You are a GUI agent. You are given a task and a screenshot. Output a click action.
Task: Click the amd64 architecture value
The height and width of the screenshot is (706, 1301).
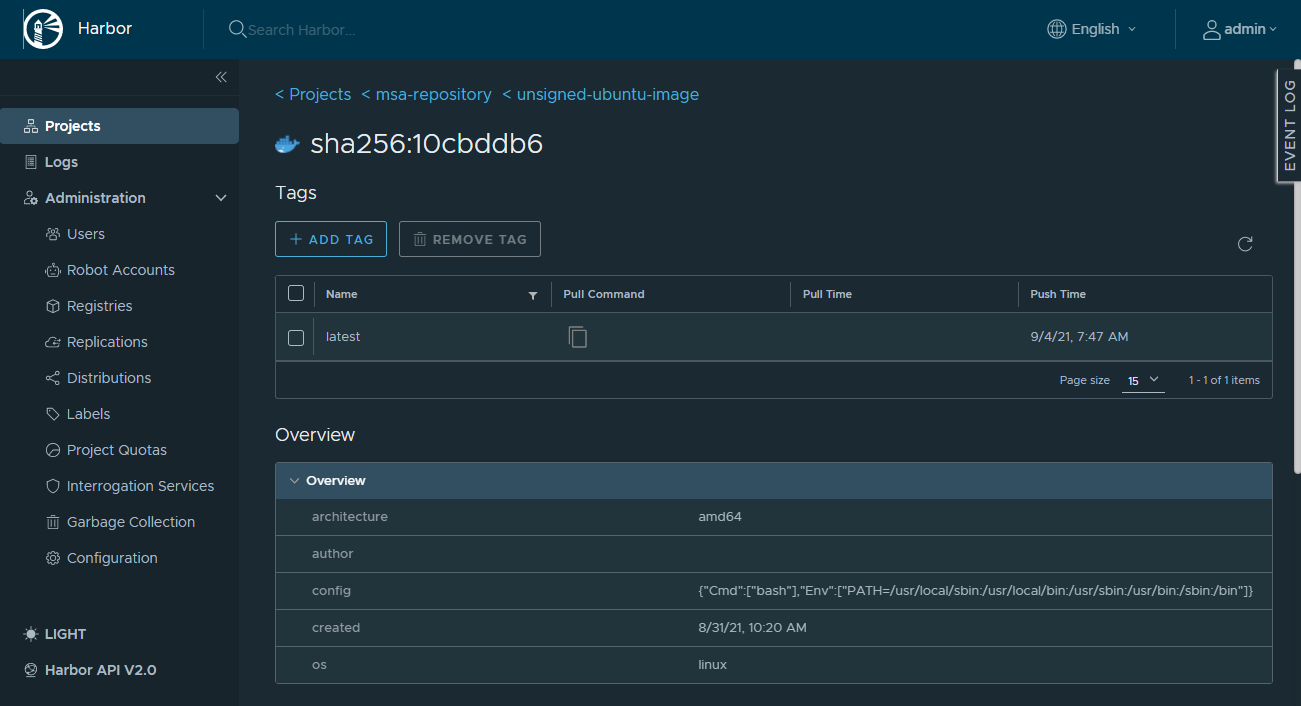tap(720, 517)
